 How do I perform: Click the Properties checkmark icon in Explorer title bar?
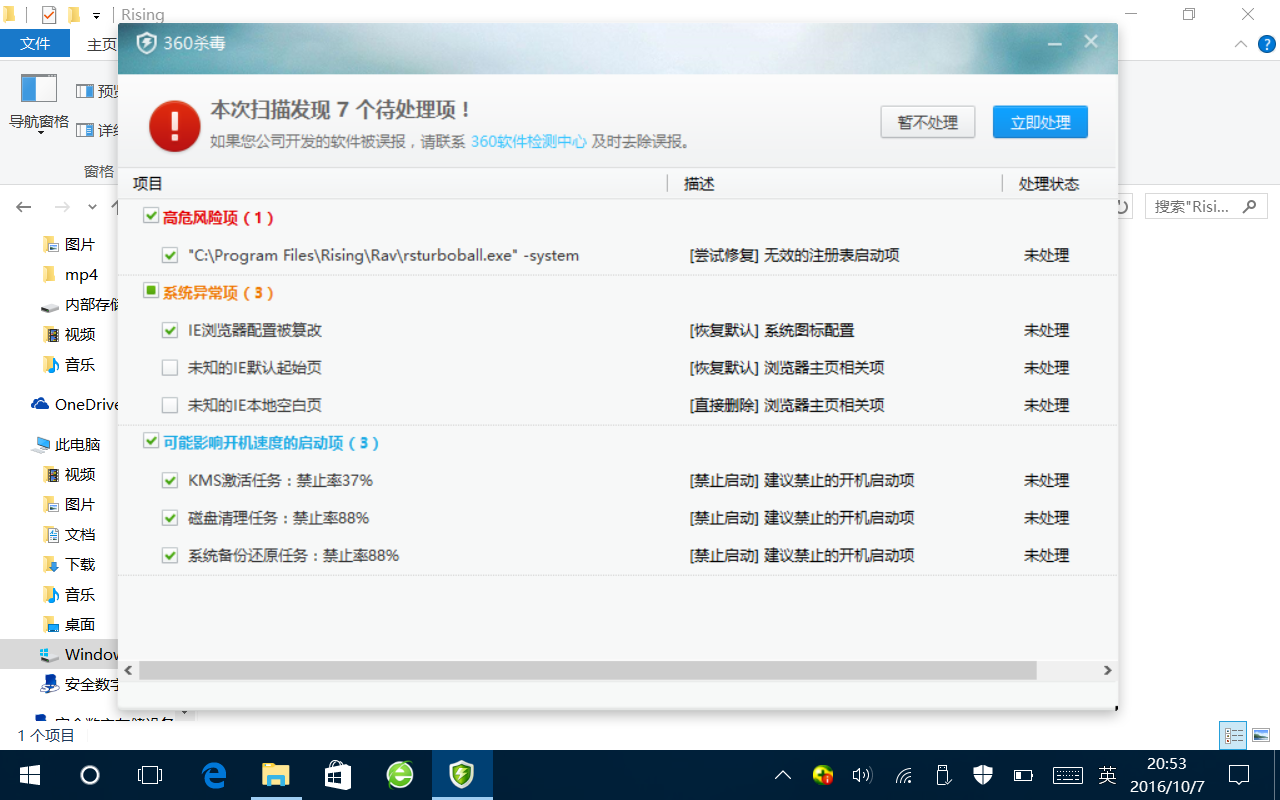coord(49,15)
